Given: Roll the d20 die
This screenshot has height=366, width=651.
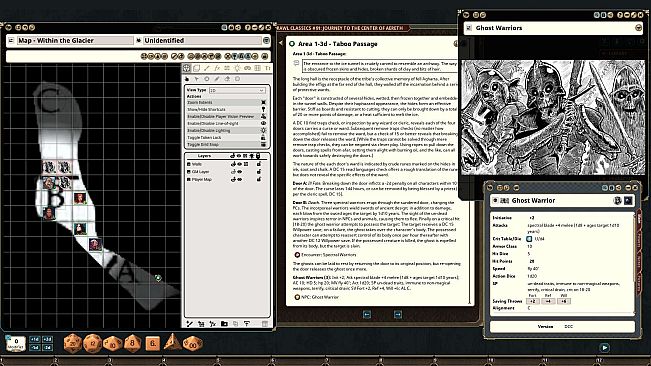Looking at the screenshot, I should 73,344.
